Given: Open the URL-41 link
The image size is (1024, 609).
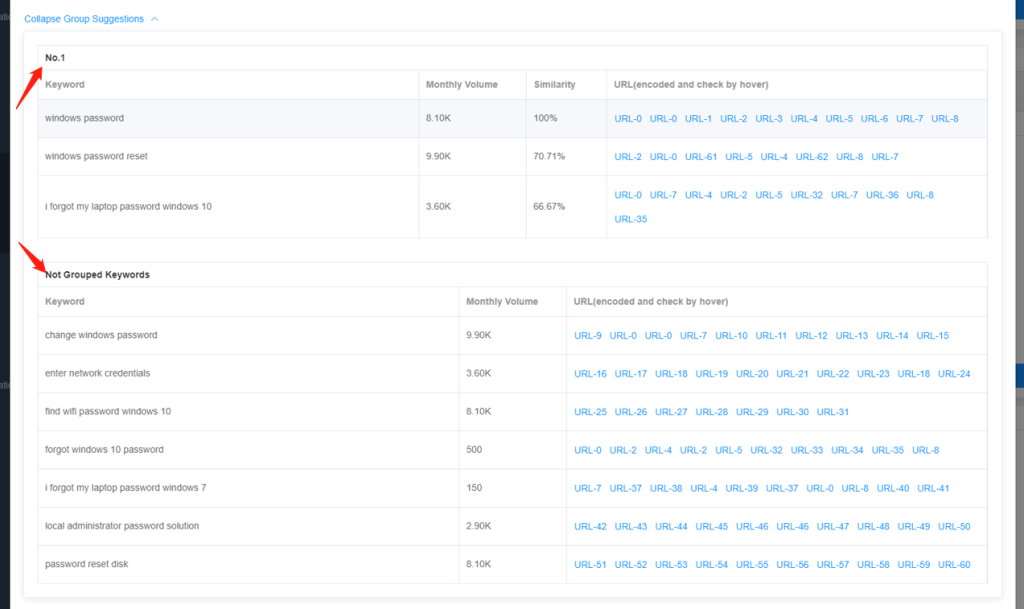Looking at the screenshot, I should (x=933, y=488).
